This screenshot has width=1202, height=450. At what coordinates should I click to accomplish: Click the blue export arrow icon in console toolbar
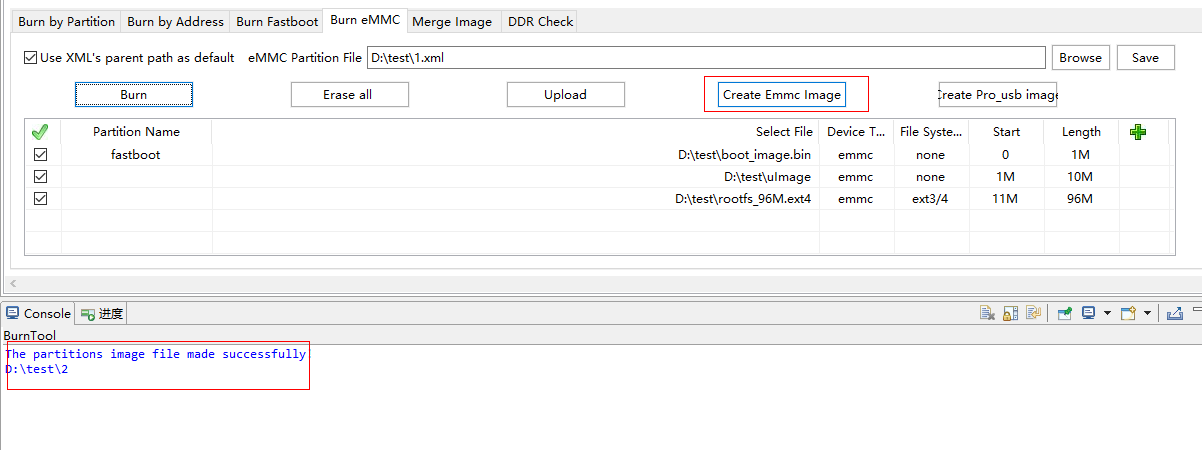point(1176,314)
